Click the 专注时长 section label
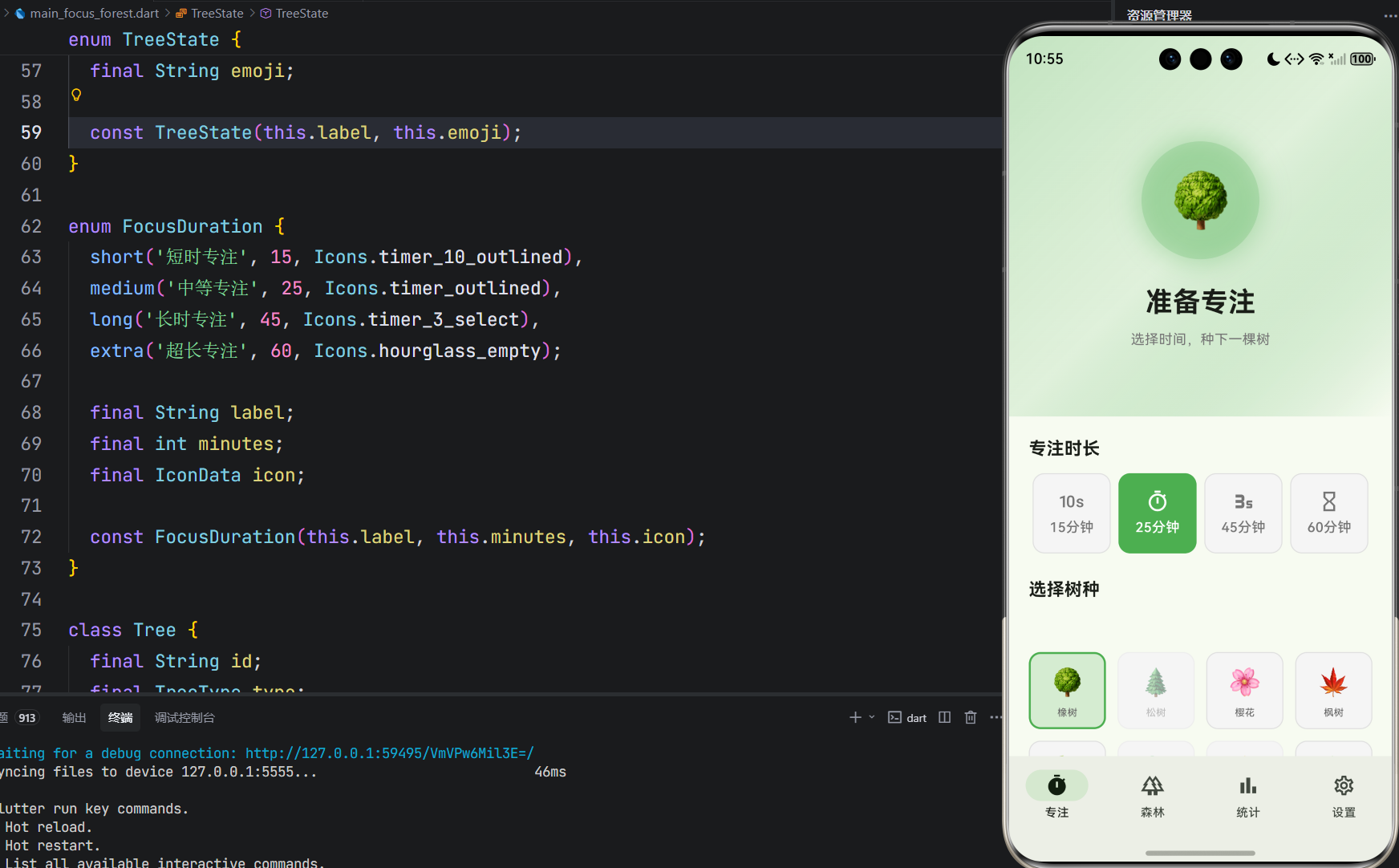The width and height of the screenshot is (1399, 868). click(x=1064, y=448)
